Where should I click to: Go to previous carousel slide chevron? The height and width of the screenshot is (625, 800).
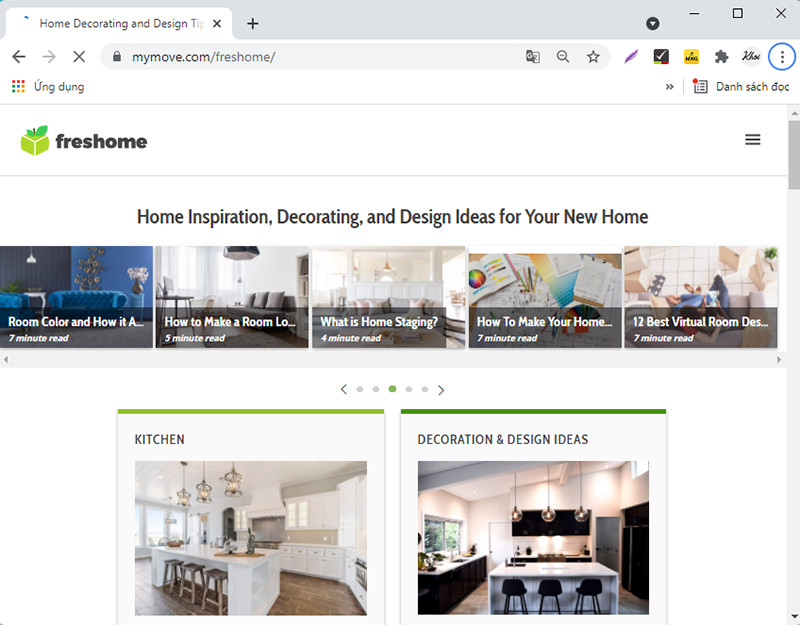pos(344,389)
